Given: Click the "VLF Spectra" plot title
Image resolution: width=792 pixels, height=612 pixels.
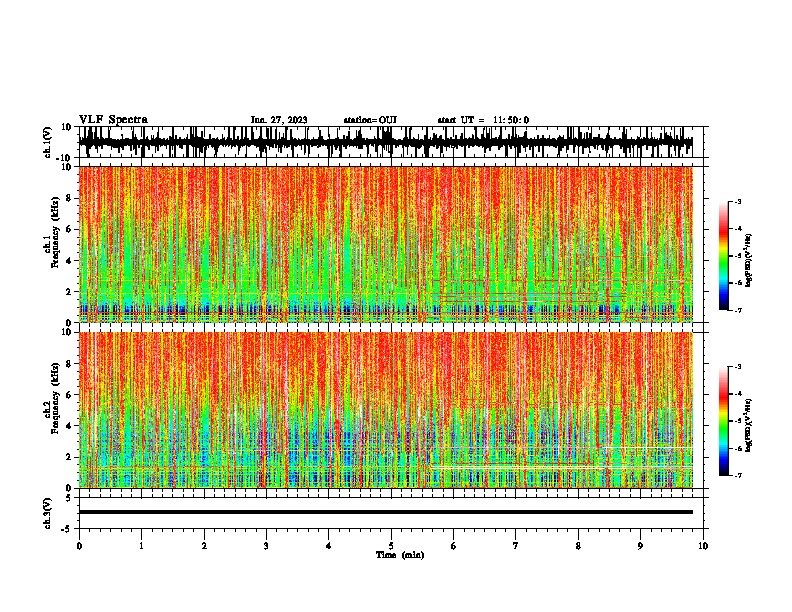Looking at the screenshot, I should 113,120.
